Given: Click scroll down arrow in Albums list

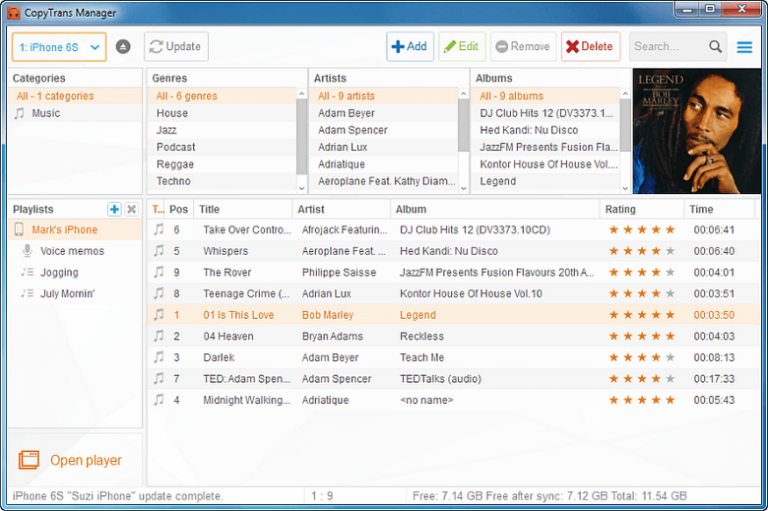Looking at the screenshot, I should click(x=625, y=189).
